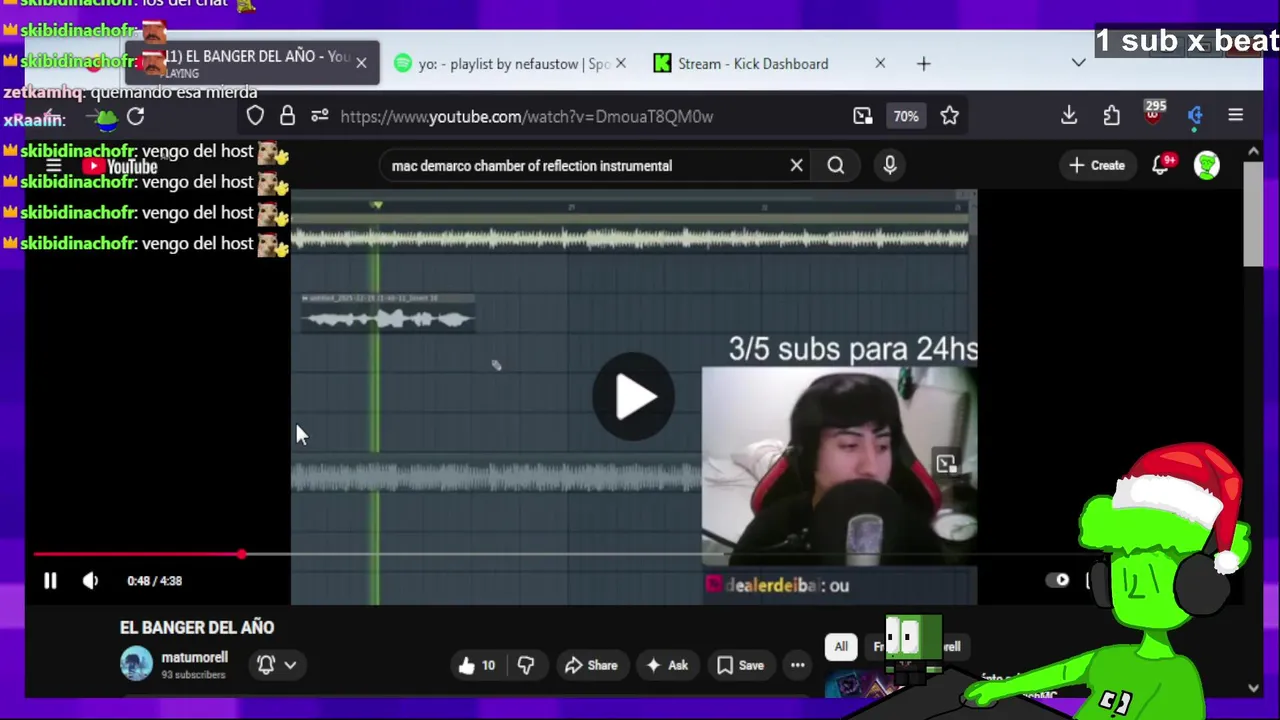This screenshot has height=720, width=1280.
Task: Open YouTube notifications bell
Action: pyautogui.click(x=1161, y=165)
